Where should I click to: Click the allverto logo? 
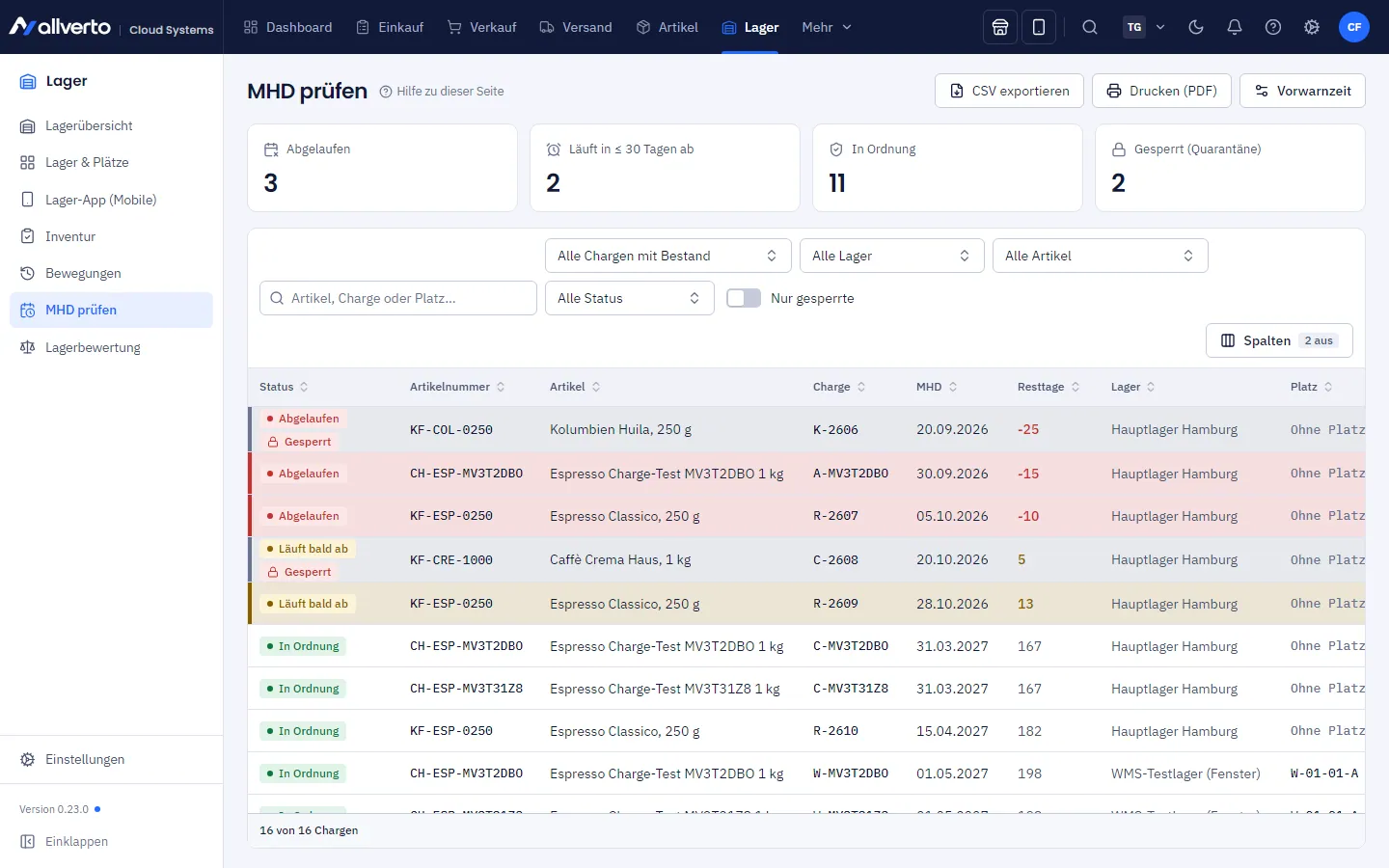tap(60, 27)
